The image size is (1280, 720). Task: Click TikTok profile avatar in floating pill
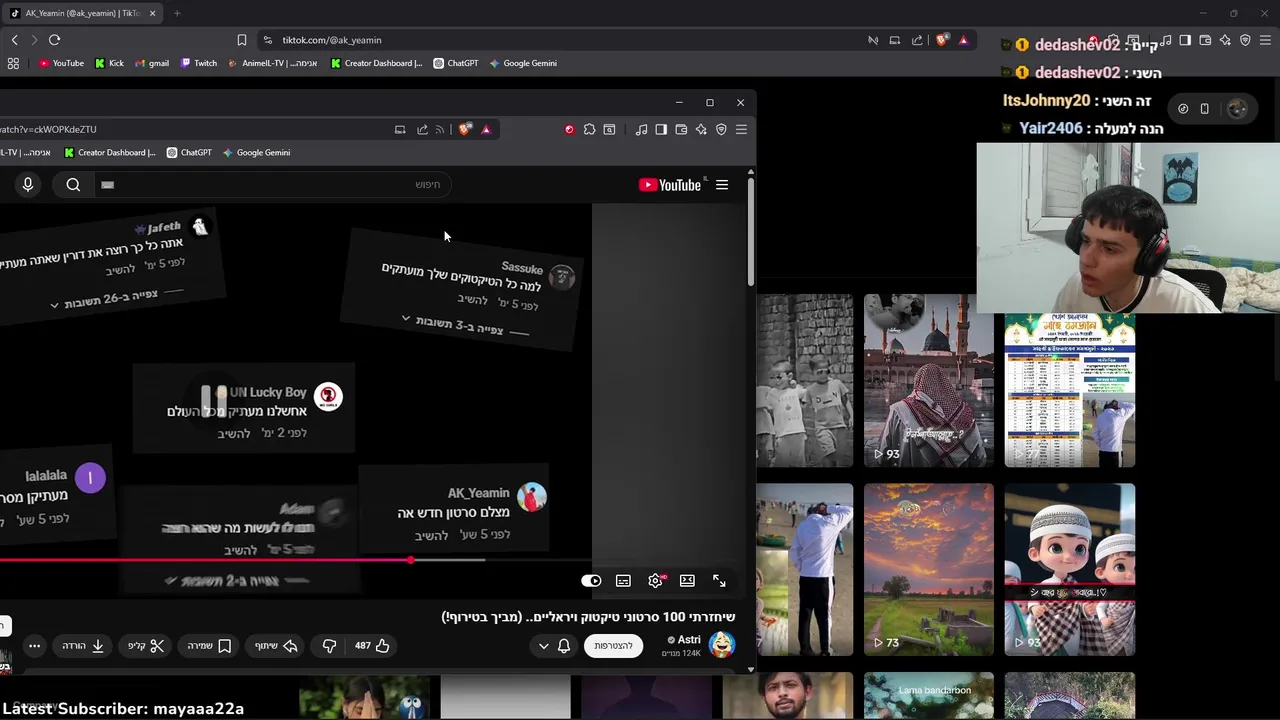1237,109
